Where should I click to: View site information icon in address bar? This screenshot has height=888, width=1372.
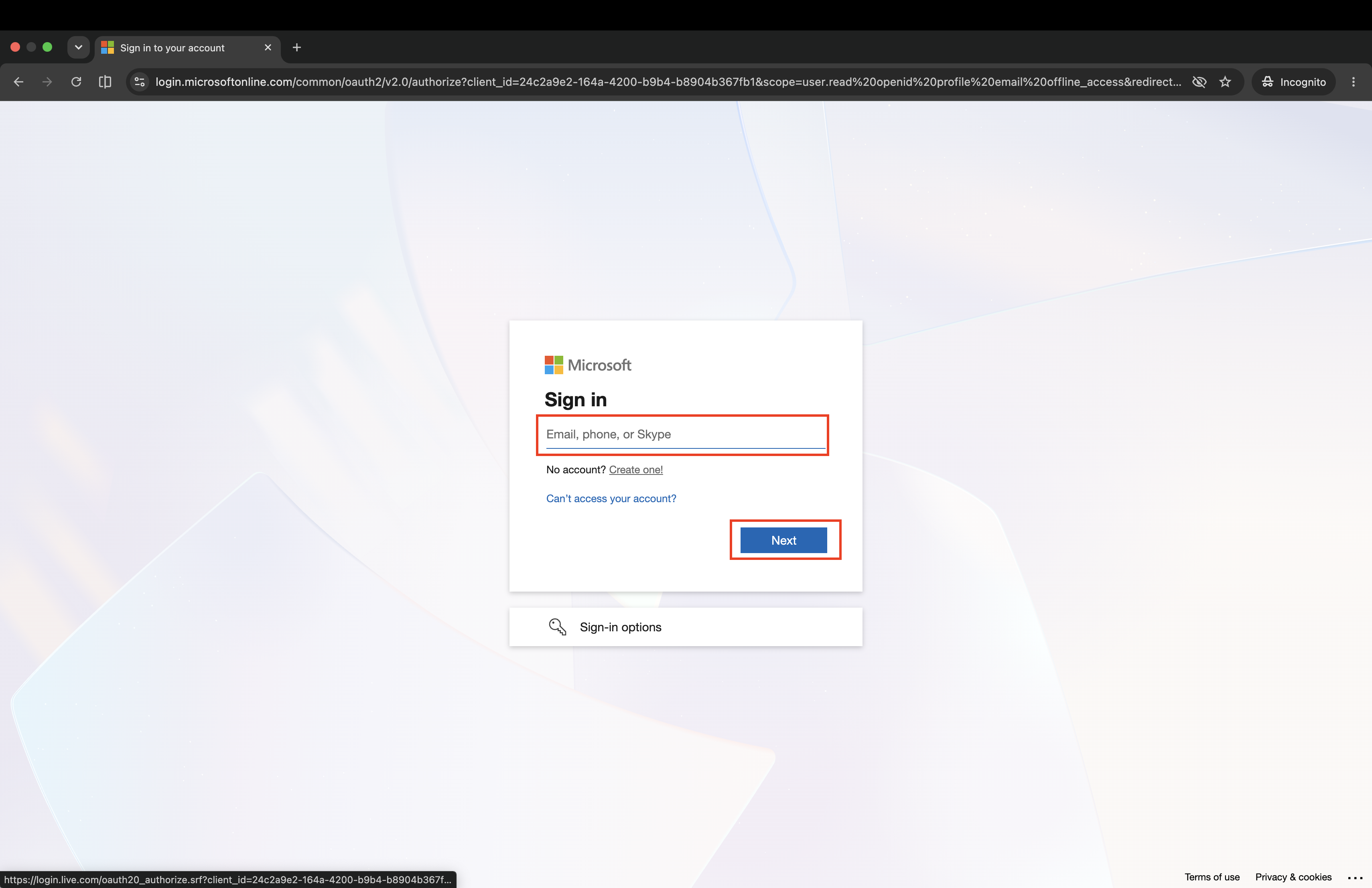[x=140, y=82]
